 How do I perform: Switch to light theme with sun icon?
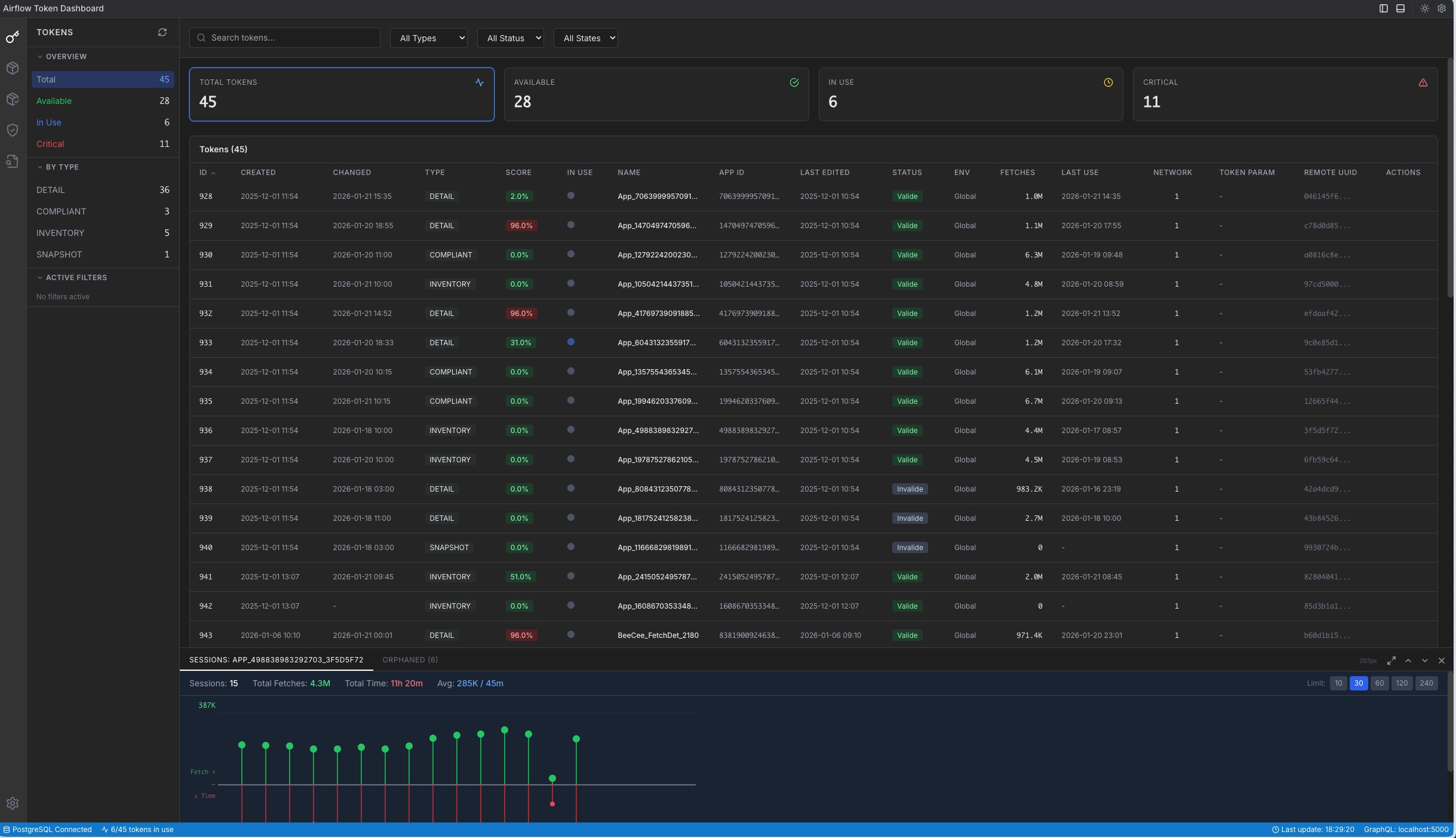1424,8
